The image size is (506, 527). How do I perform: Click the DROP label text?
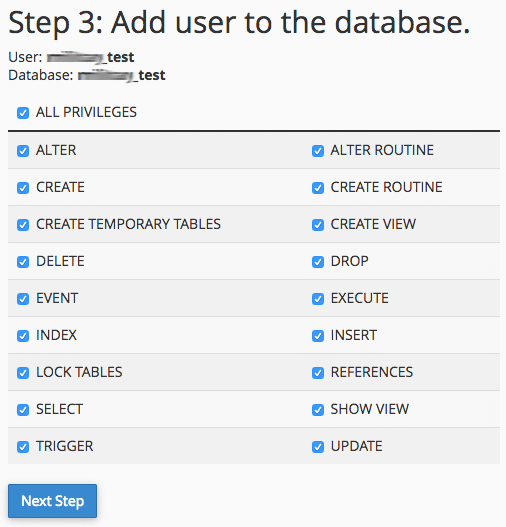(x=349, y=261)
